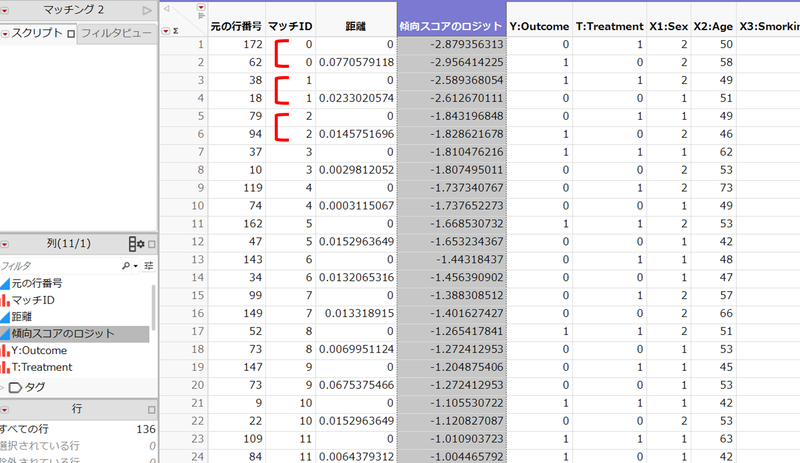Select 傾向スコアのロジット in the column list
The width and height of the screenshot is (800, 463).
[x=63, y=333]
